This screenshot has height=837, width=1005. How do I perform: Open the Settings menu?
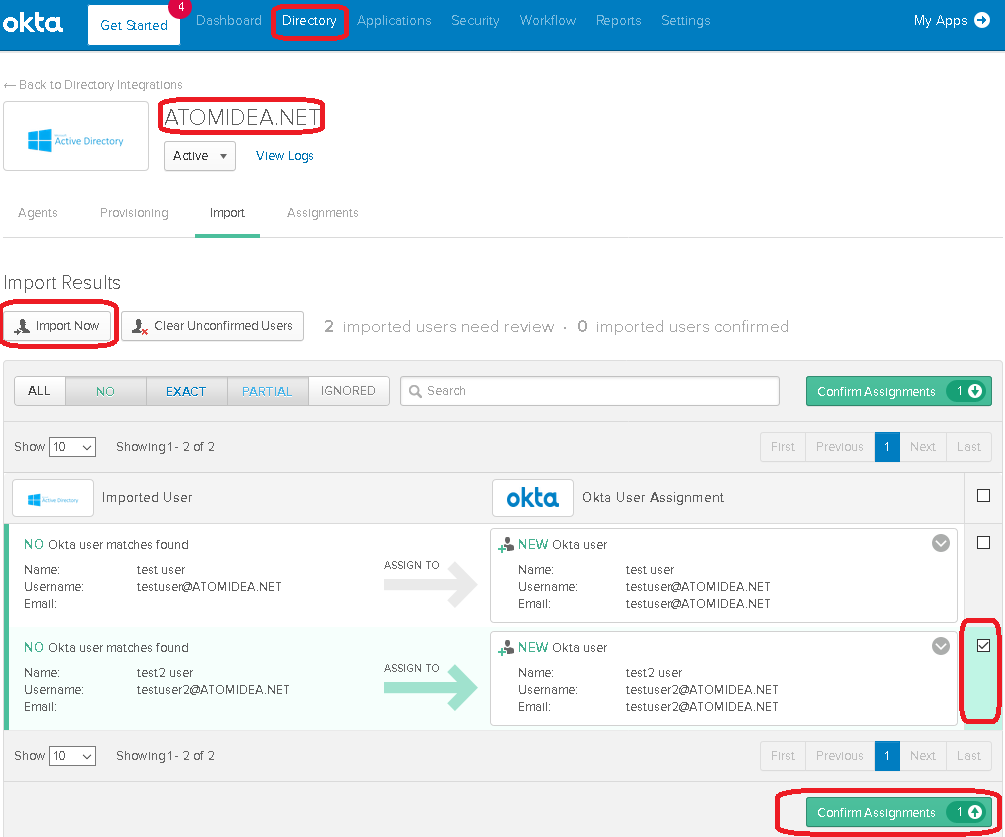686,21
